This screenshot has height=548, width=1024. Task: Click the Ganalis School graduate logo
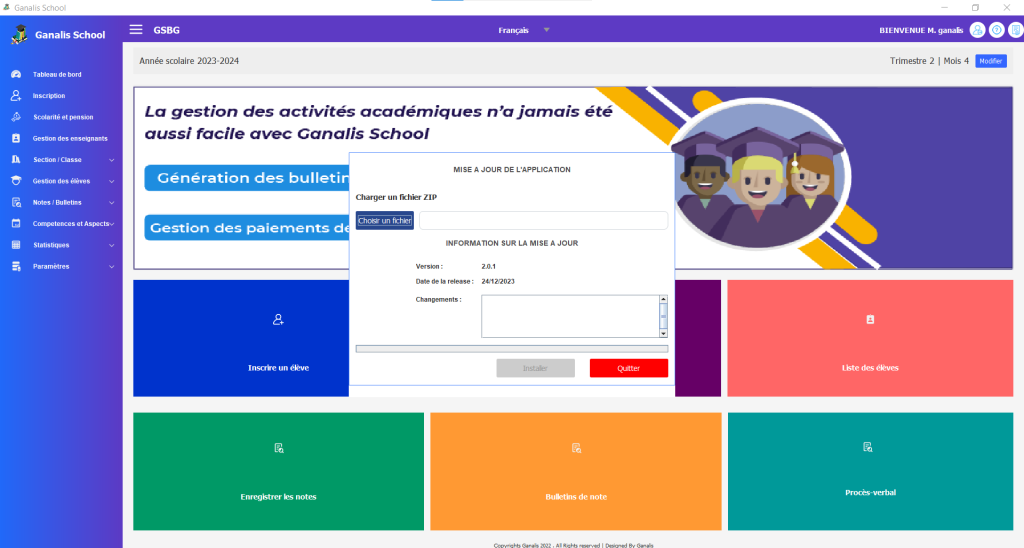[x=19, y=34]
